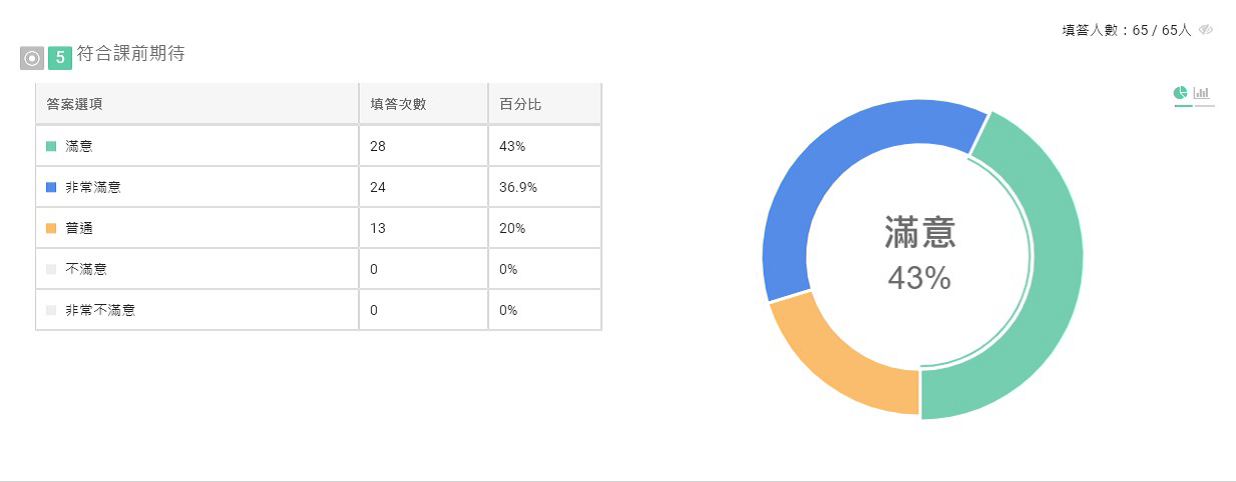Click the green 滿意 legend swatch
Image resolution: width=1236 pixels, height=482 pixels.
(x=51, y=146)
